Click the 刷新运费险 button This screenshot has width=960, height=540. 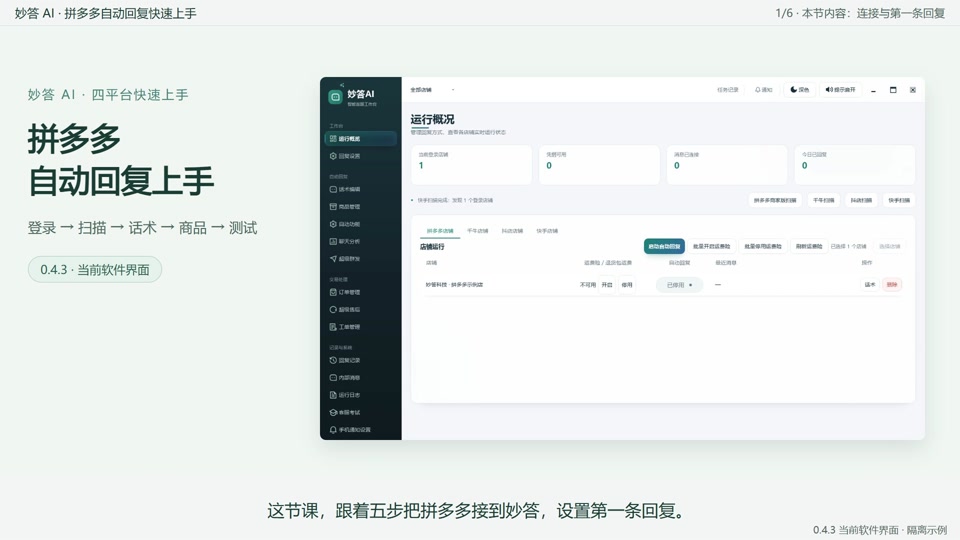(809, 246)
